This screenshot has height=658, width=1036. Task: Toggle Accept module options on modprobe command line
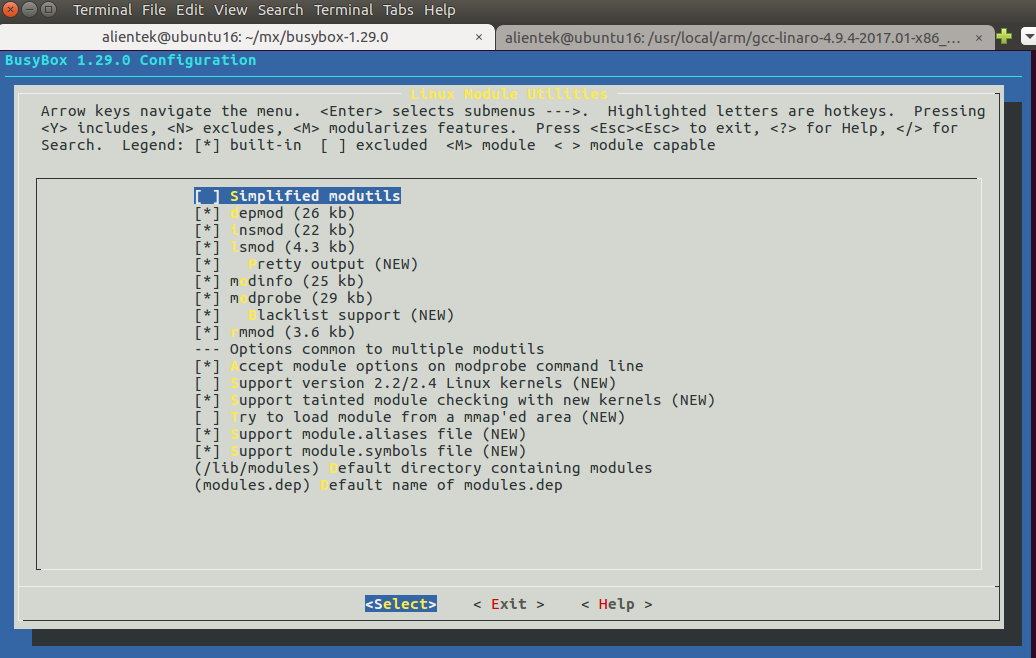click(419, 366)
